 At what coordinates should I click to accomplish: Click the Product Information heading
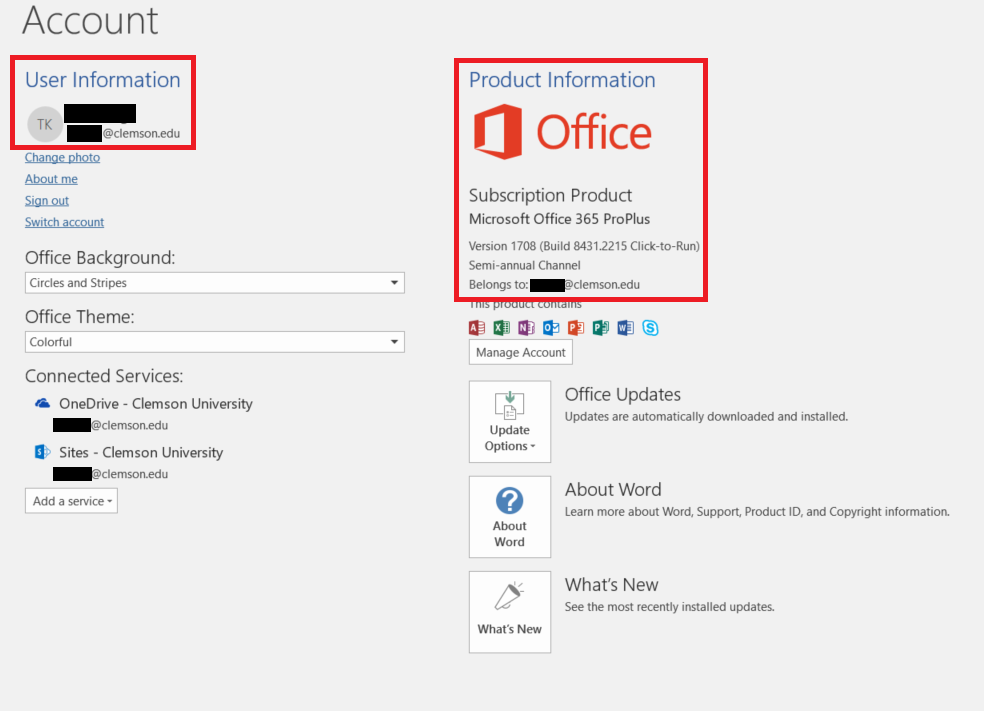click(x=562, y=80)
